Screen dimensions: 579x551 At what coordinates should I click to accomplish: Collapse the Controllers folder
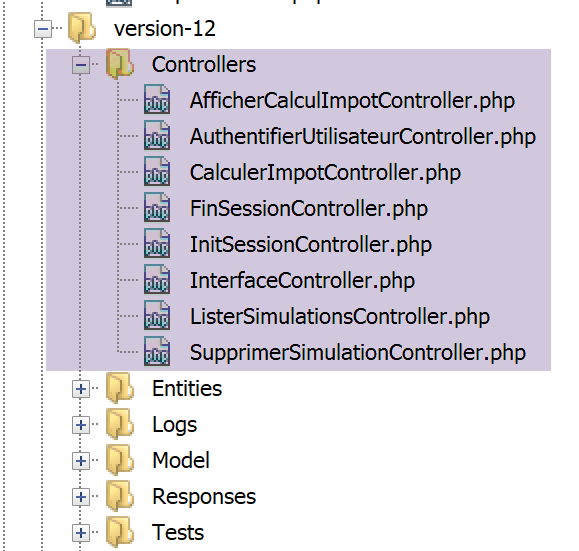[x=81, y=65]
